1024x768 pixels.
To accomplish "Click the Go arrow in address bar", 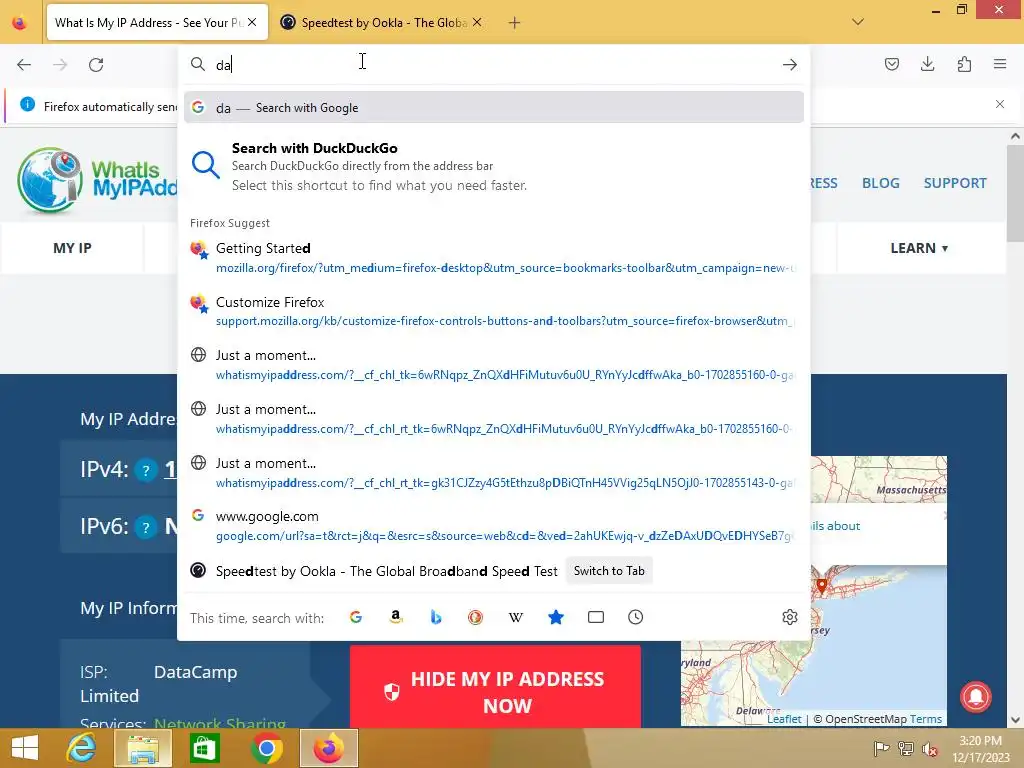I will [790, 65].
